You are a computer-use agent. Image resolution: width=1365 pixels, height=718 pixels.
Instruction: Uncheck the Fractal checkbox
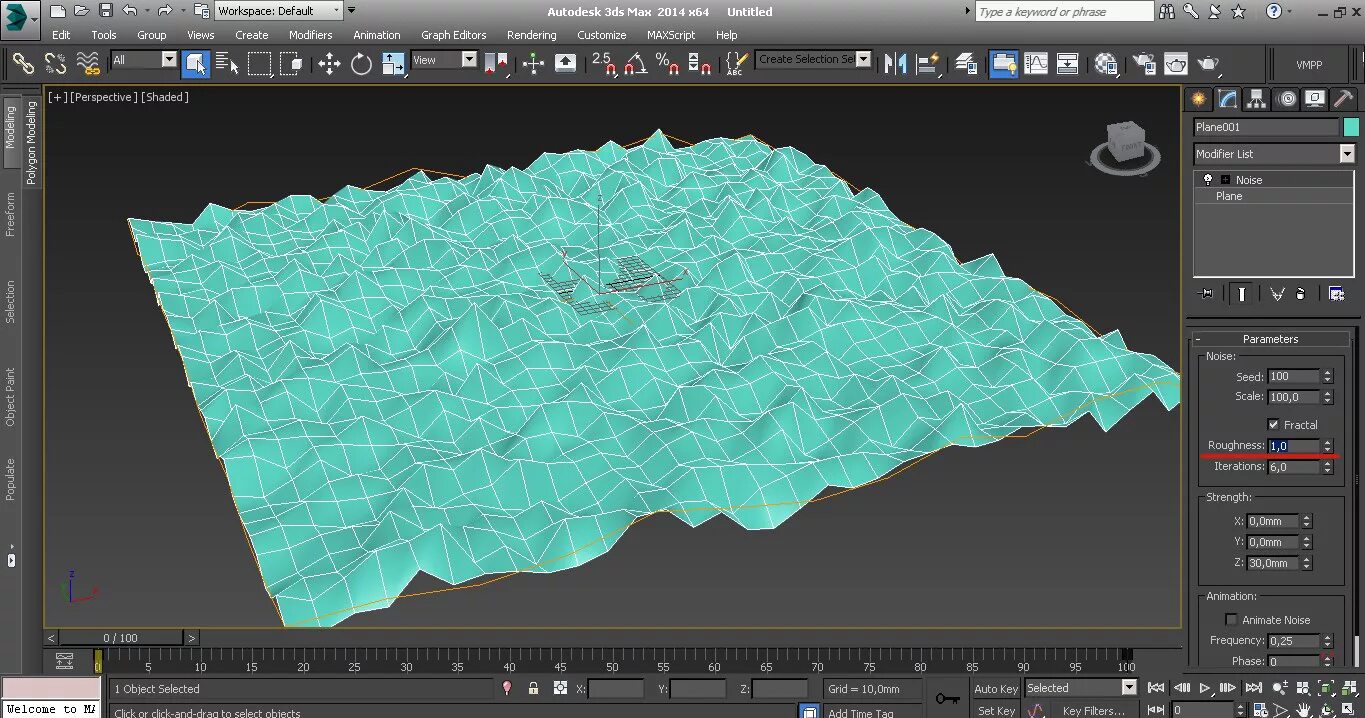[x=1273, y=425]
